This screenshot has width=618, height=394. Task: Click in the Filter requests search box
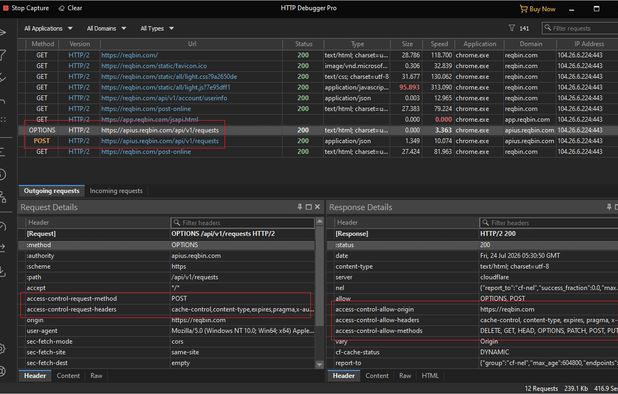pos(580,28)
